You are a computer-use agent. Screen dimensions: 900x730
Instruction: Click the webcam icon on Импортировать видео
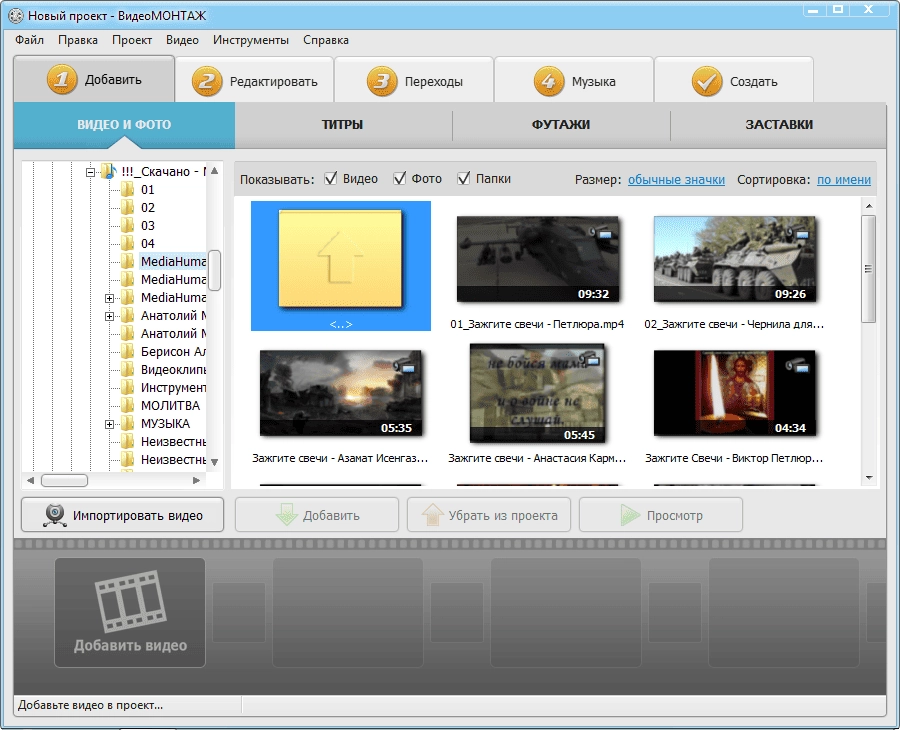(55, 515)
